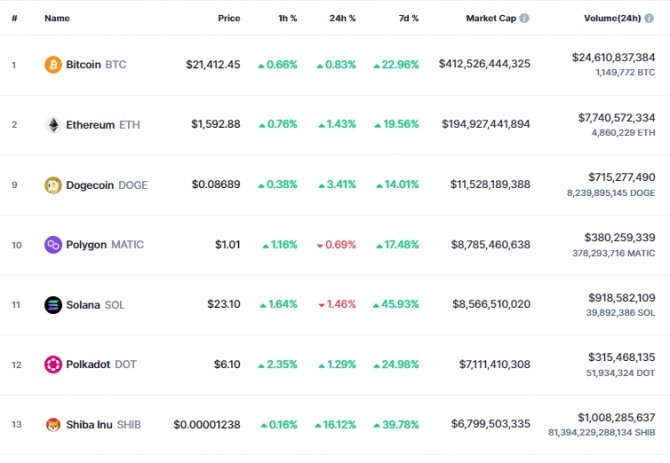Click Ethereum price $1,592.88
This screenshot has width=670, height=463.
pos(216,124)
